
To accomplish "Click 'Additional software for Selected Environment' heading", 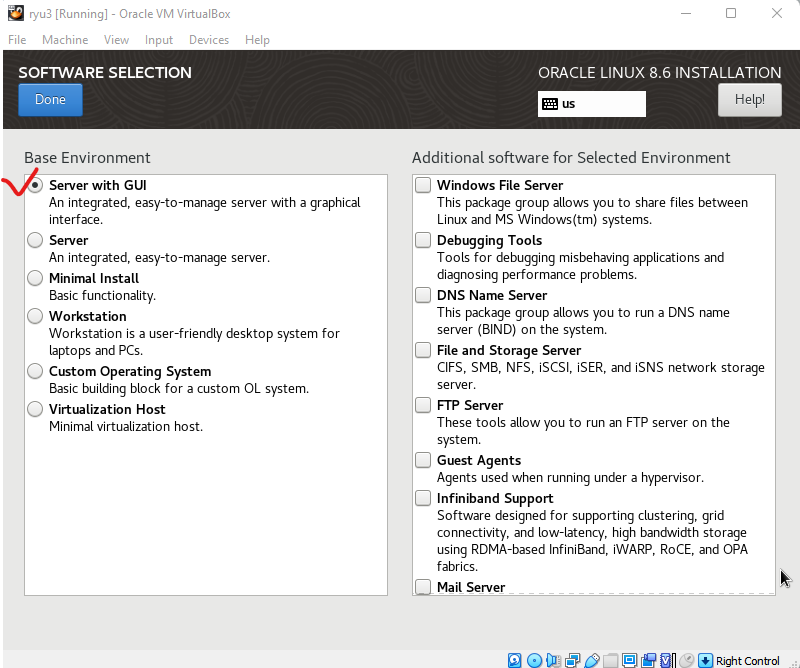I will (571, 158).
